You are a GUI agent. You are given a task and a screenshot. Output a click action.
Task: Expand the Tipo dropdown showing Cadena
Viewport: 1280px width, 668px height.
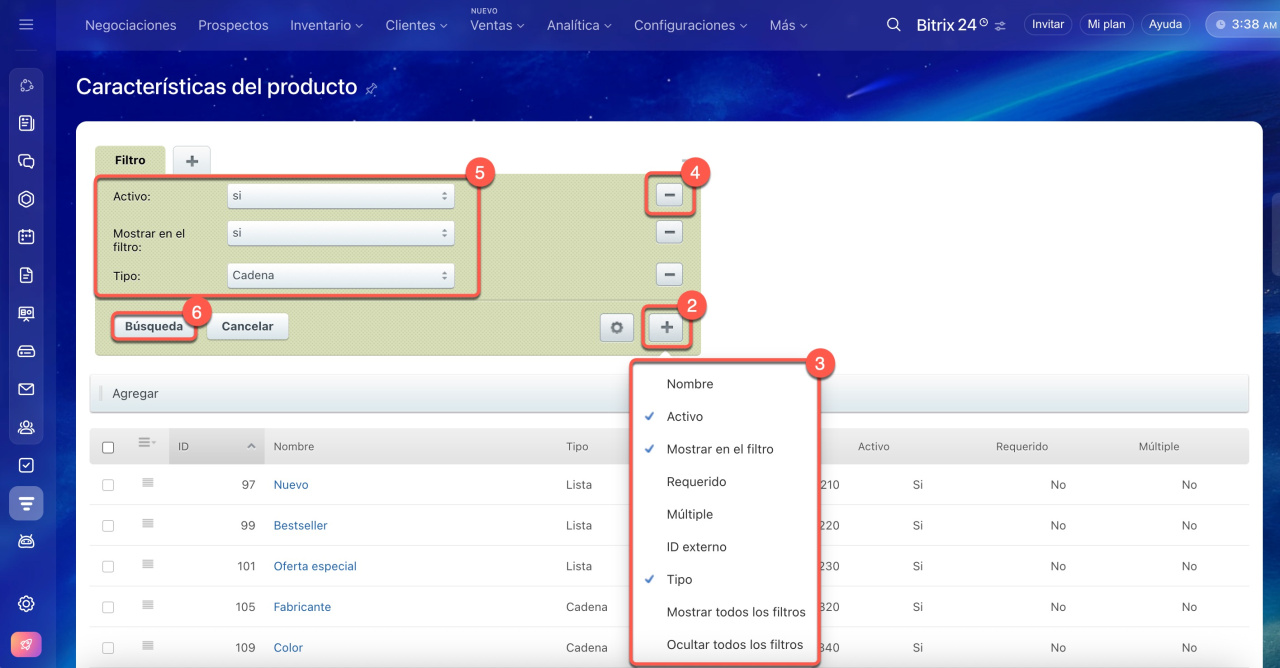click(x=340, y=275)
